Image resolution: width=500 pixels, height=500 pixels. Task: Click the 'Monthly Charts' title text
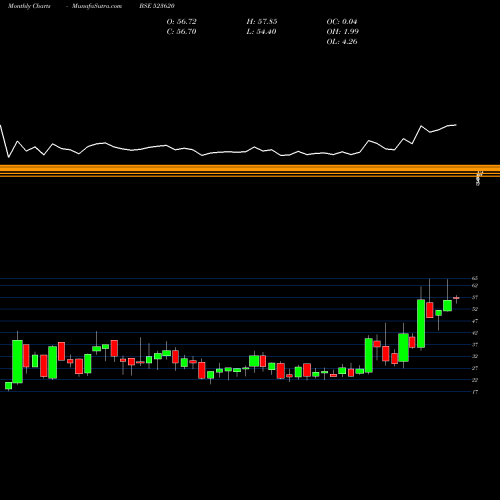(29, 6)
